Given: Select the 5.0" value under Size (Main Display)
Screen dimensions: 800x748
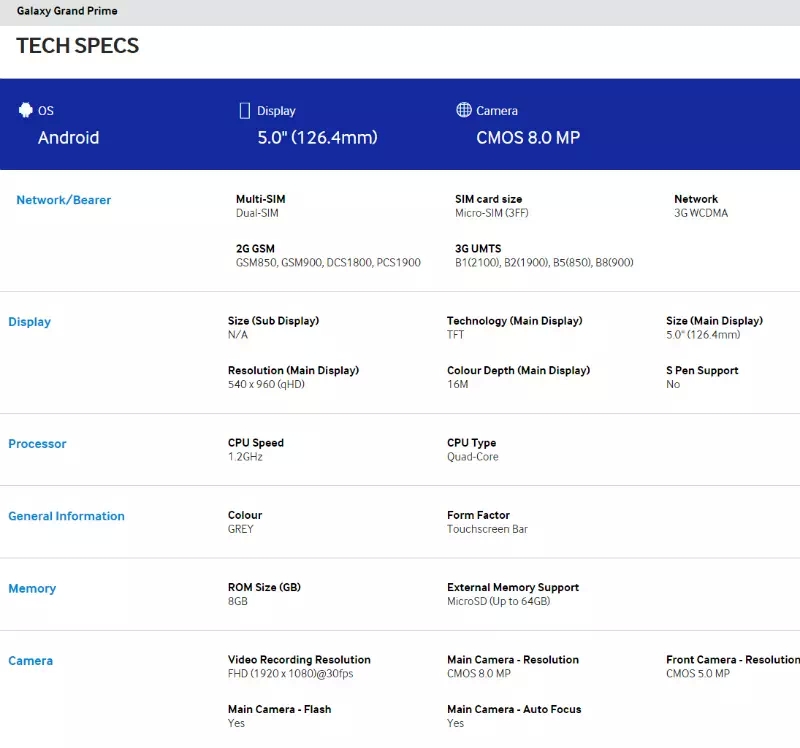Looking at the screenshot, I should [x=703, y=335].
